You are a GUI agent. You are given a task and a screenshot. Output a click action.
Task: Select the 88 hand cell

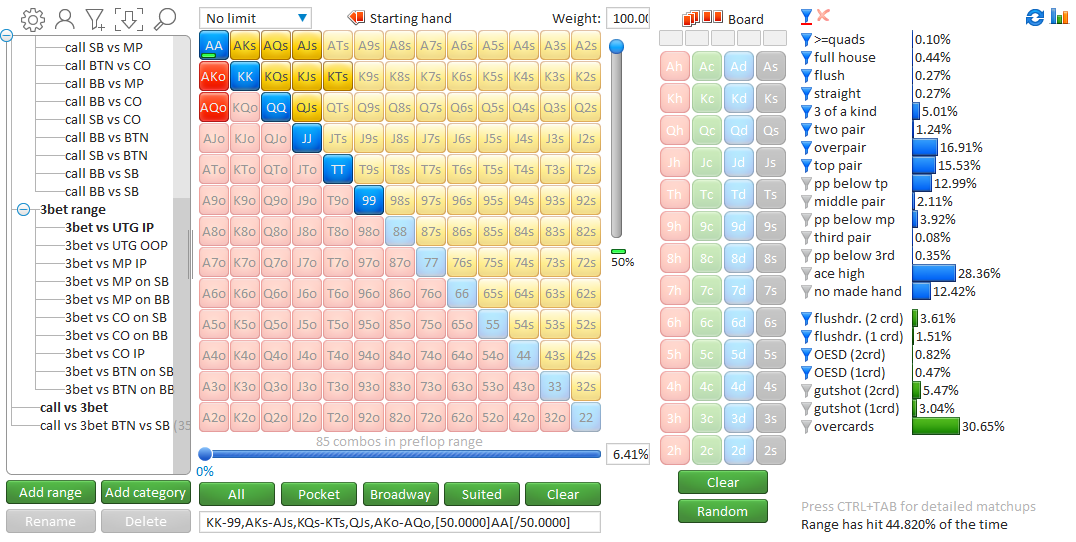(400, 232)
